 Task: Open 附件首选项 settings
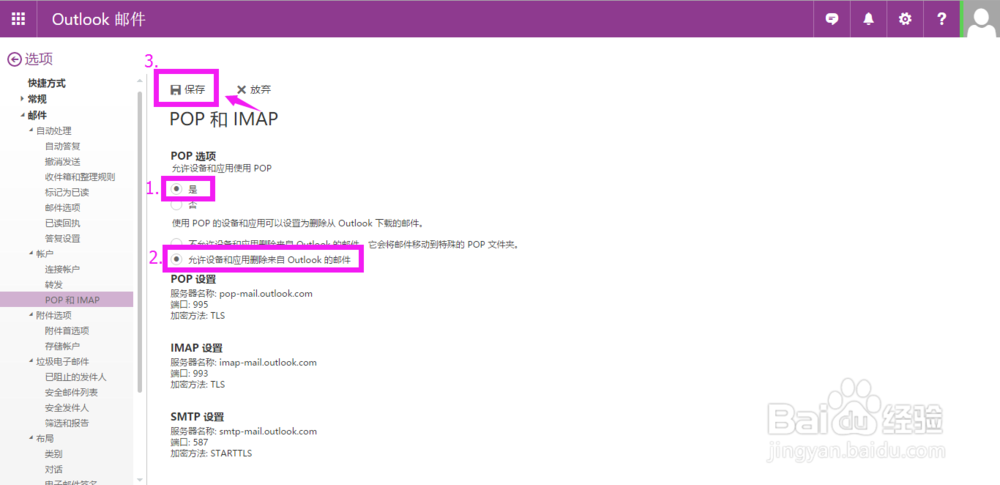pyautogui.click(x=67, y=330)
